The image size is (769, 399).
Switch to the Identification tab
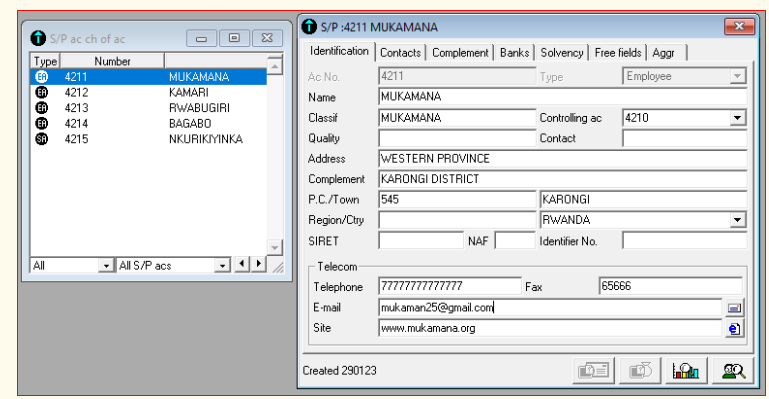pos(339,51)
